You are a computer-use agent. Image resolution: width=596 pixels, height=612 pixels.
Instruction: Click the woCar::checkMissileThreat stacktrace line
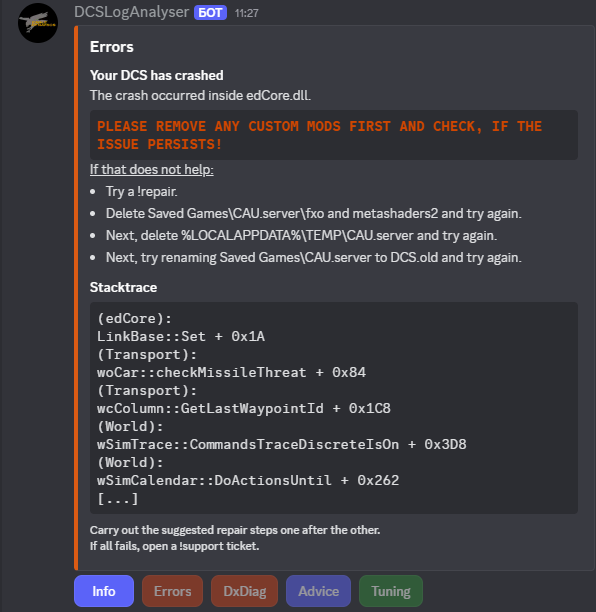point(231,372)
